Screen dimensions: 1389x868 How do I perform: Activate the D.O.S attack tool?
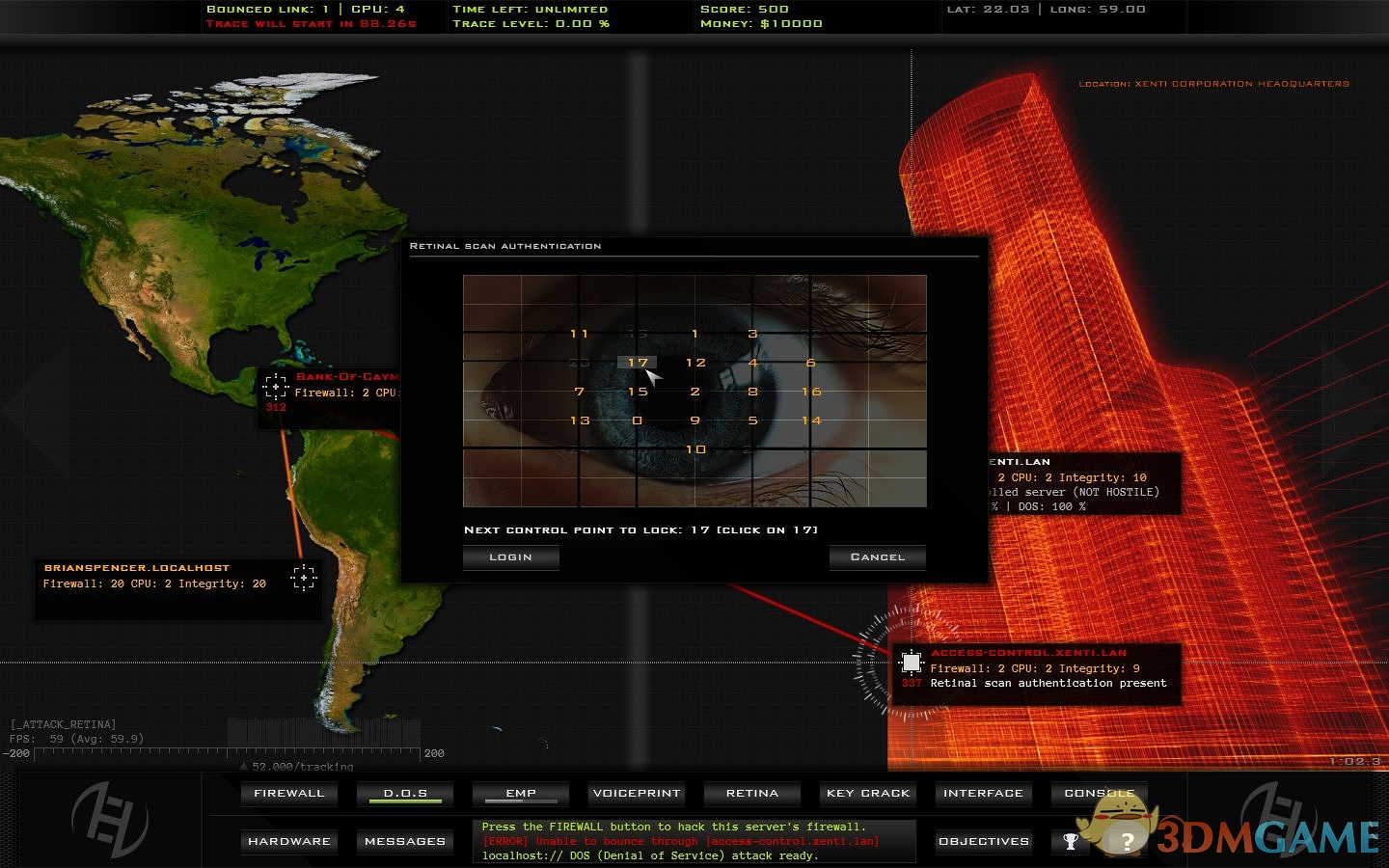[405, 793]
